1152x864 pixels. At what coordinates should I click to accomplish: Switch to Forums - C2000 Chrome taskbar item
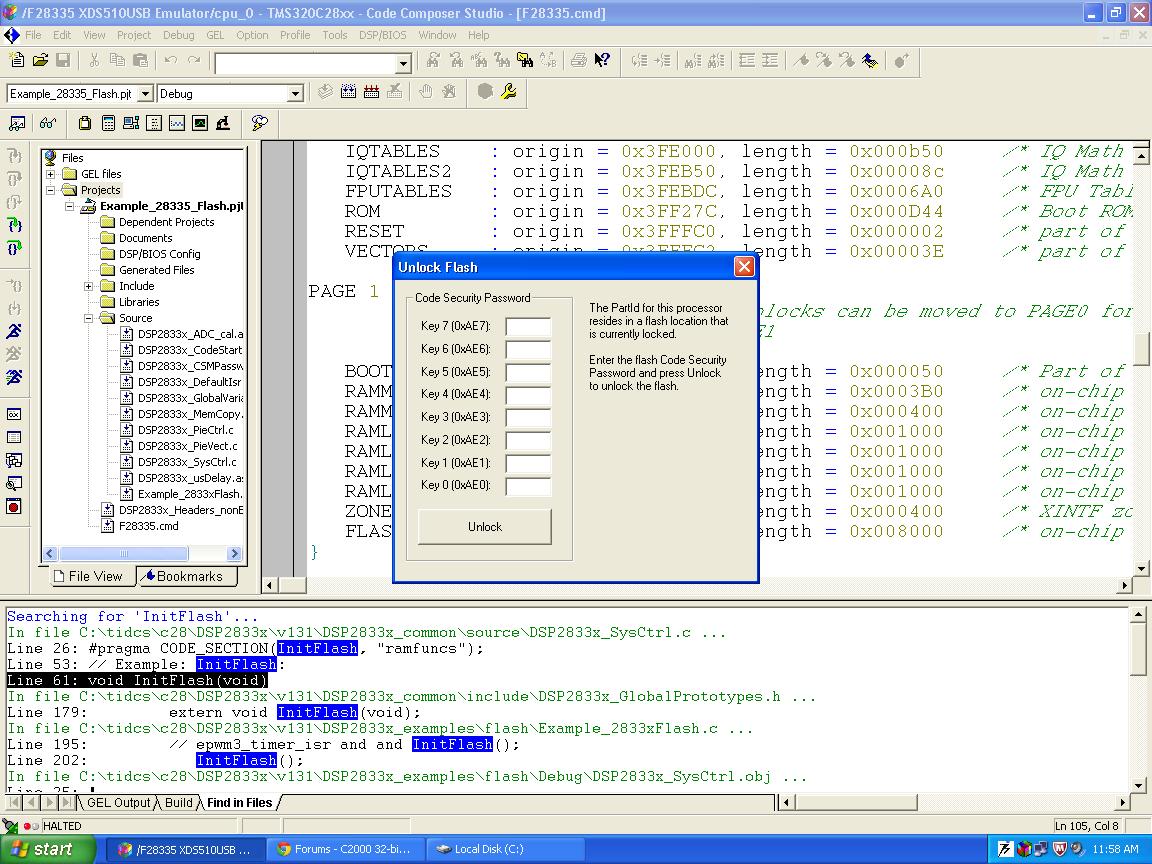tap(345, 849)
